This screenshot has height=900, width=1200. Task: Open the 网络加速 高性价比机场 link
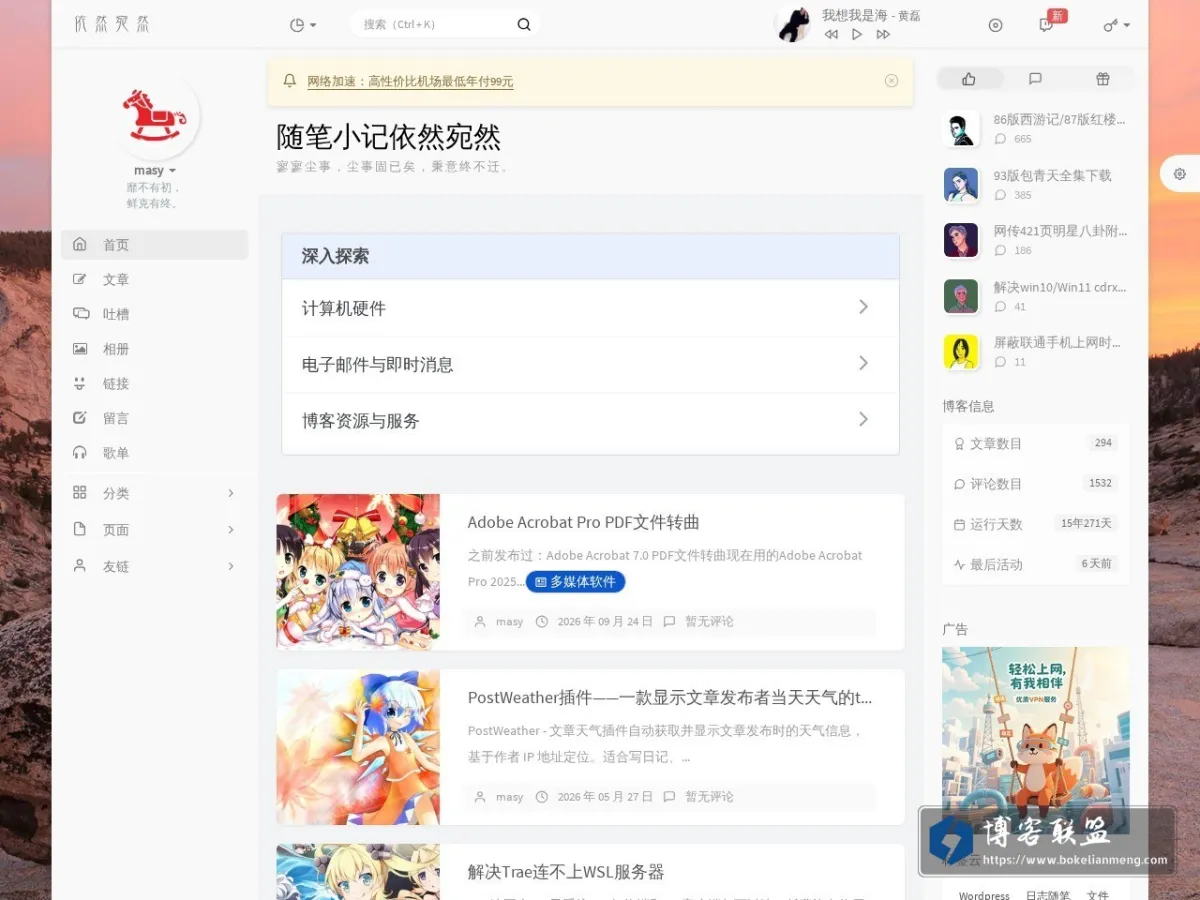tap(410, 82)
